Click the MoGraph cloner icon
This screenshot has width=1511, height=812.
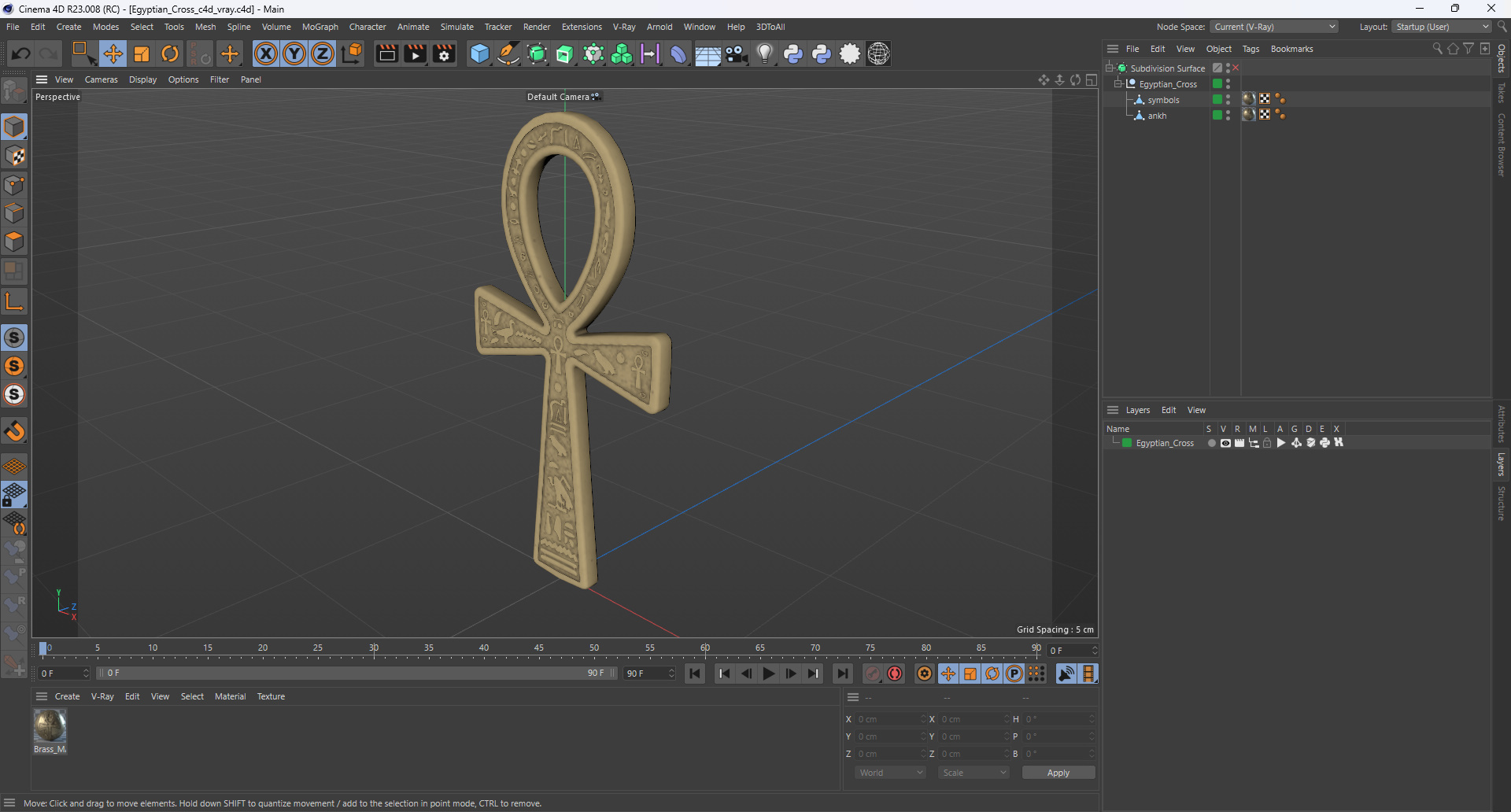click(x=622, y=54)
